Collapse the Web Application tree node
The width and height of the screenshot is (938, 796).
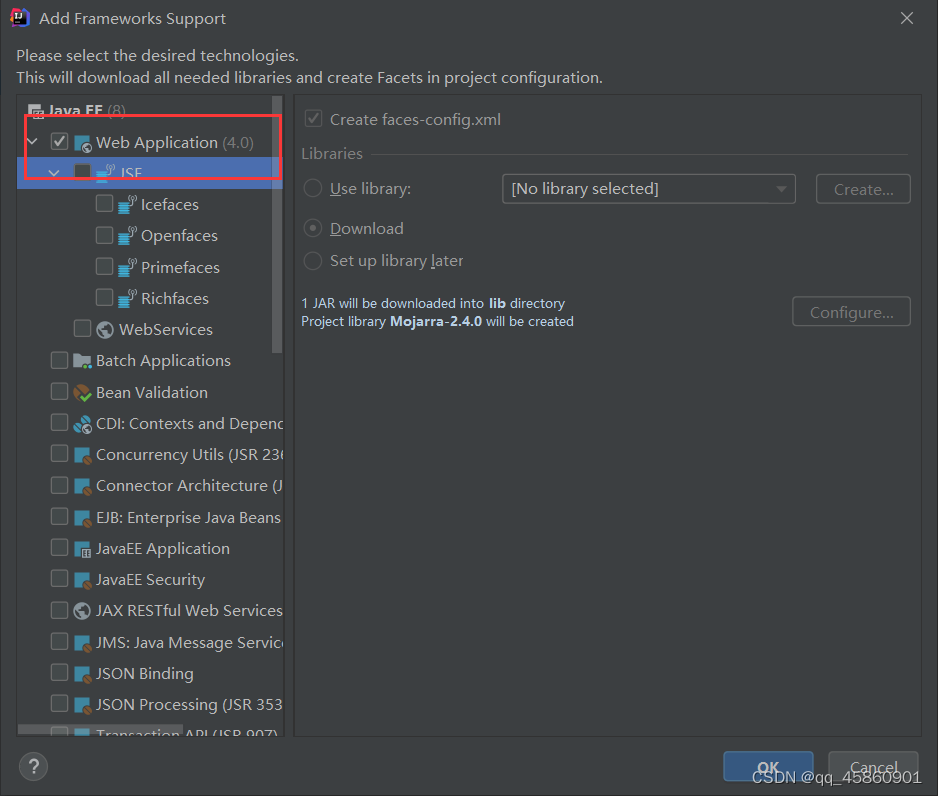point(33,142)
